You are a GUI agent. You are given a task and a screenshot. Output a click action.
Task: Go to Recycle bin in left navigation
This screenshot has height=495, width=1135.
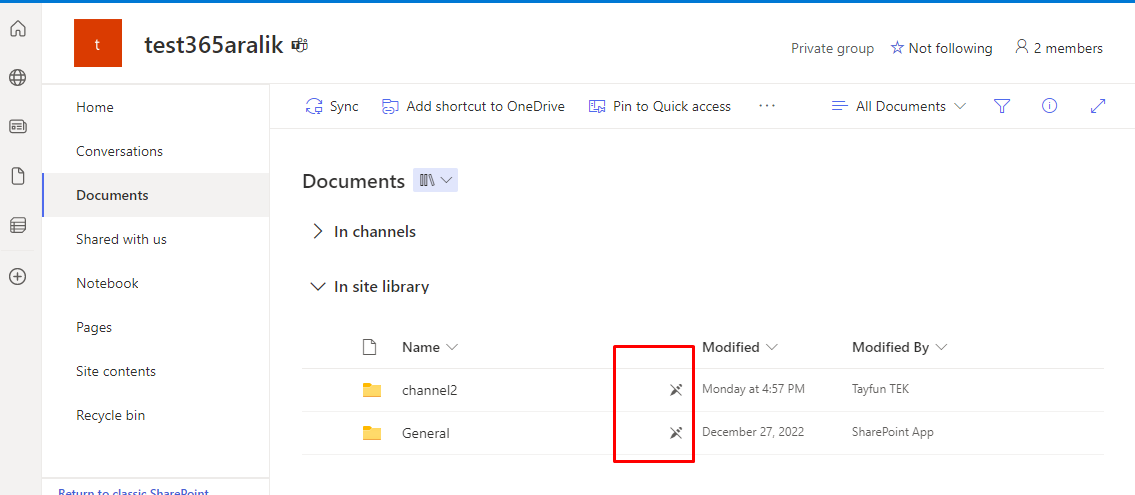point(110,415)
